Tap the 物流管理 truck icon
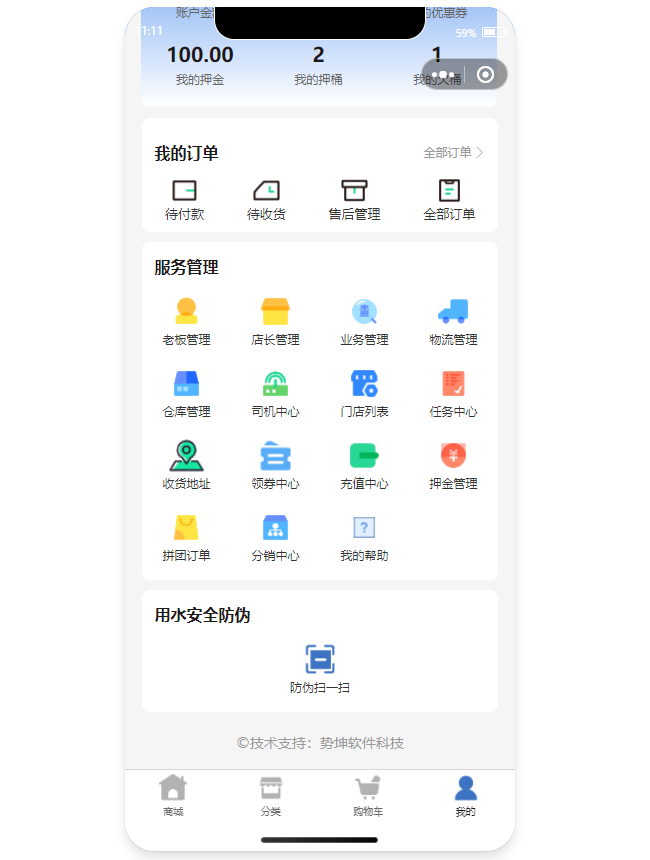Viewport: 650px width, 860px height. coord(453,311)
